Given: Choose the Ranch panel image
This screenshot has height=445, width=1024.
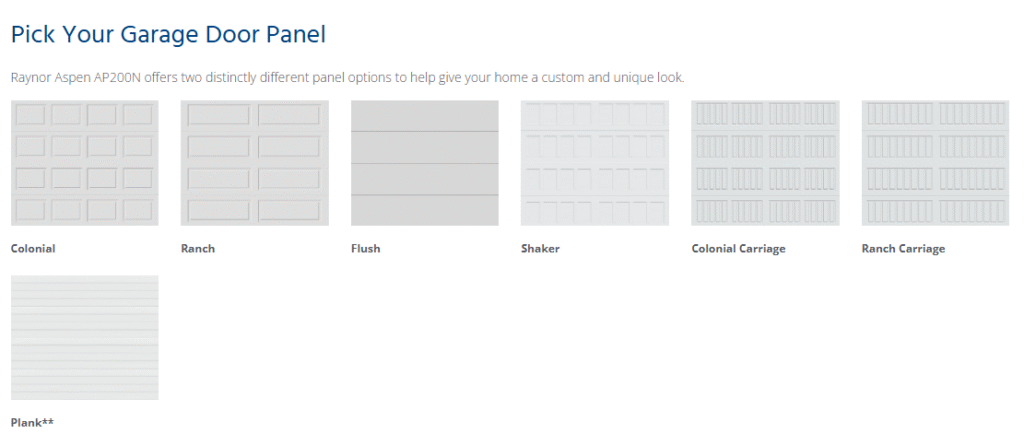Looking at the screenshot, I should [255, 163].
